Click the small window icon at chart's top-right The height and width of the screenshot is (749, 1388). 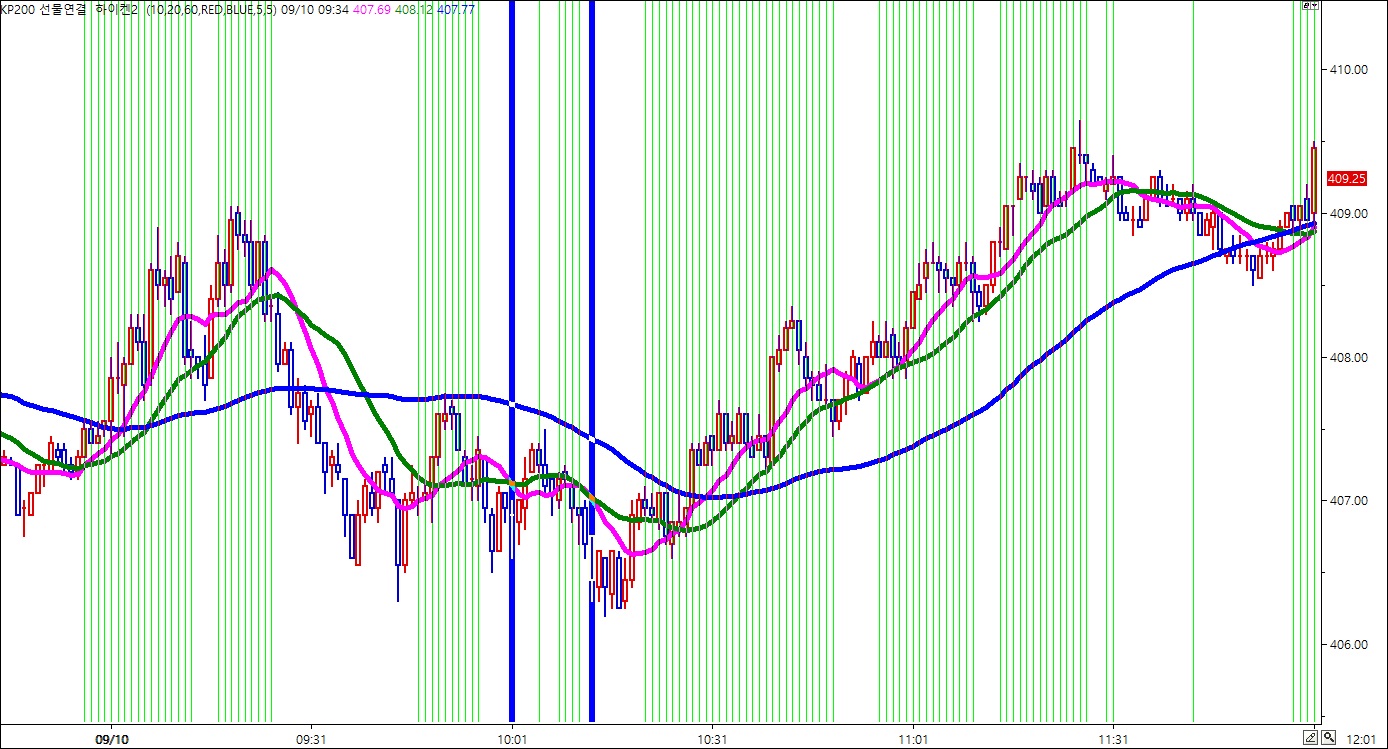1308,6
